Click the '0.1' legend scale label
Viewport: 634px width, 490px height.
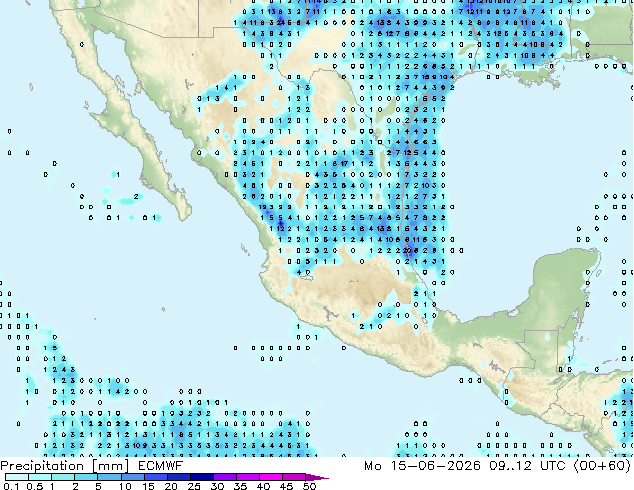tap(11, 486)
